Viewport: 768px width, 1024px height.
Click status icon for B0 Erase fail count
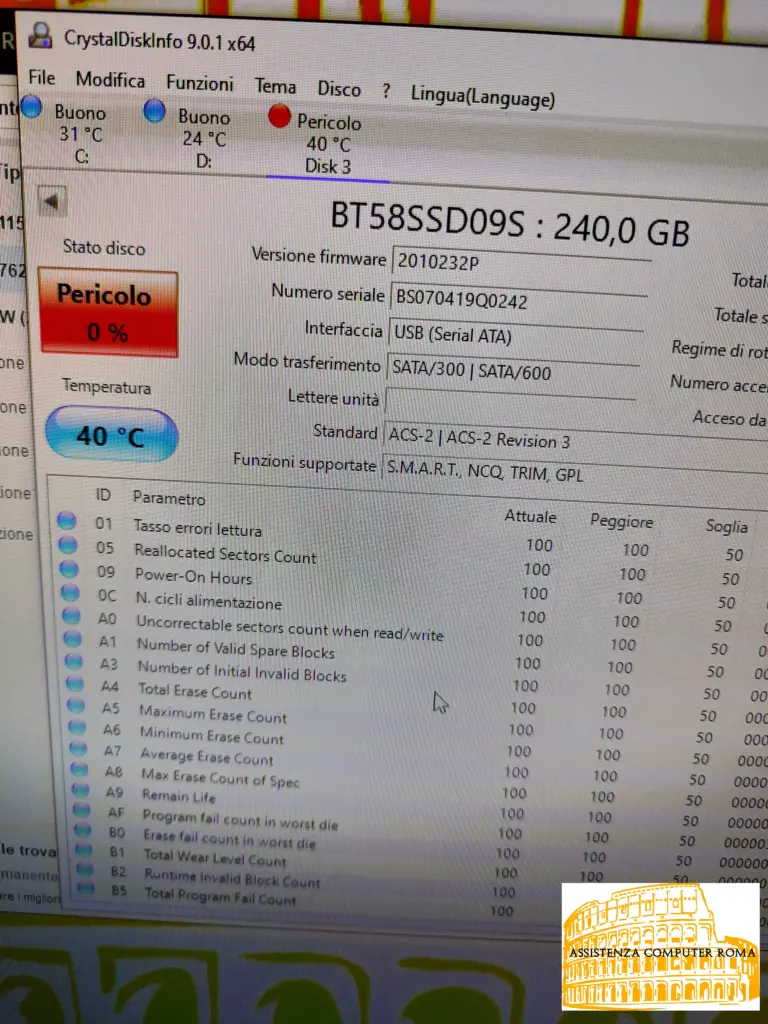point(83,830)
